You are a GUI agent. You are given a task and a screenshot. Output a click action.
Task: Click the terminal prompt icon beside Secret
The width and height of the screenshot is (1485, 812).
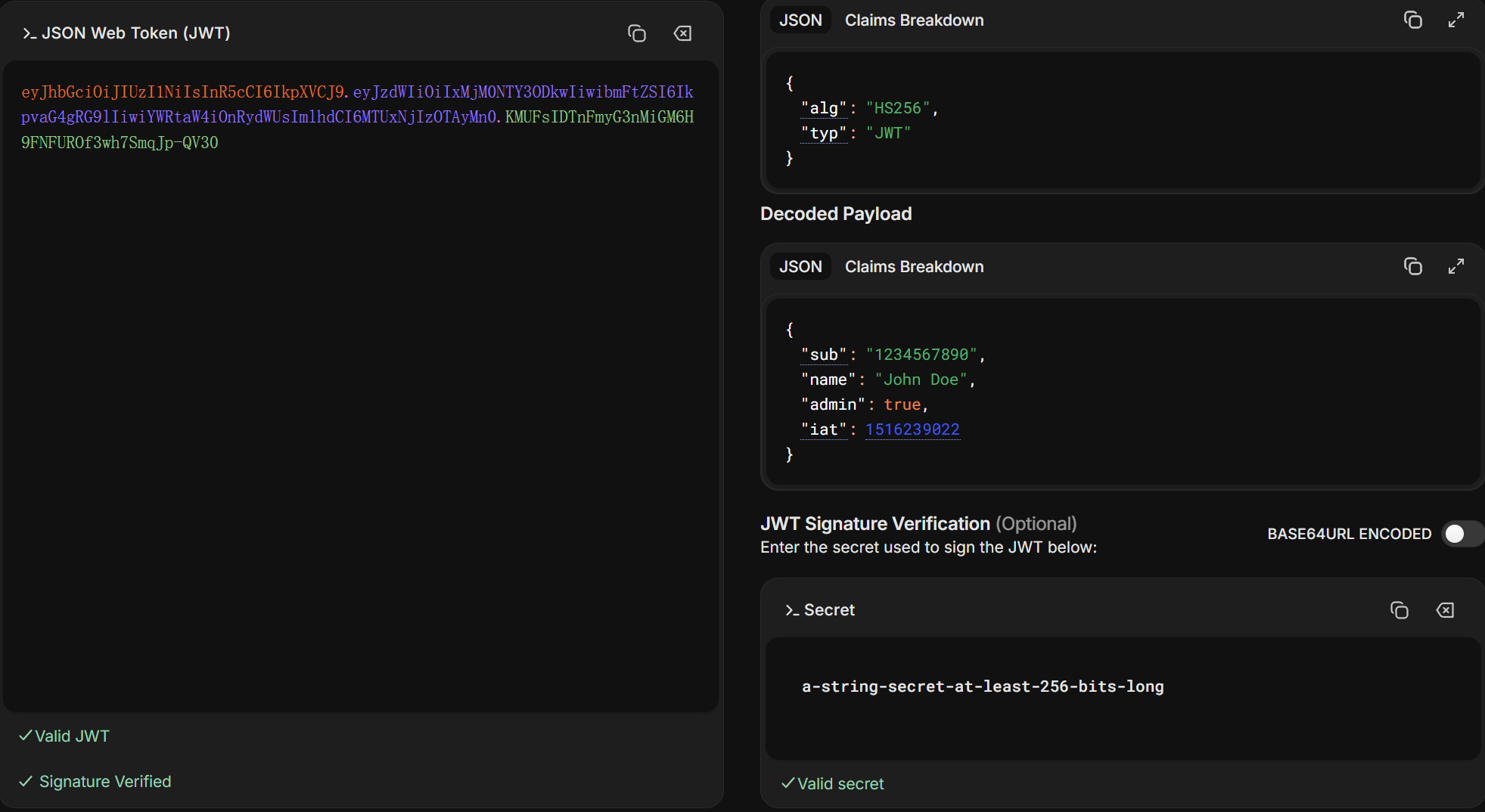[x=791, y=610]
